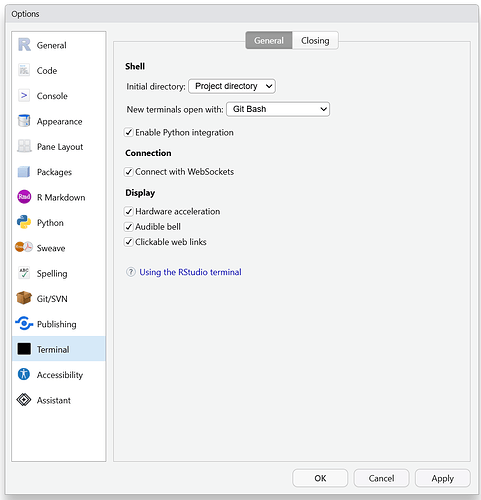Image resolution: width=481 pixels, height=500 pixels.
Task: Click the Cancel button
Action: pos(381,478)
